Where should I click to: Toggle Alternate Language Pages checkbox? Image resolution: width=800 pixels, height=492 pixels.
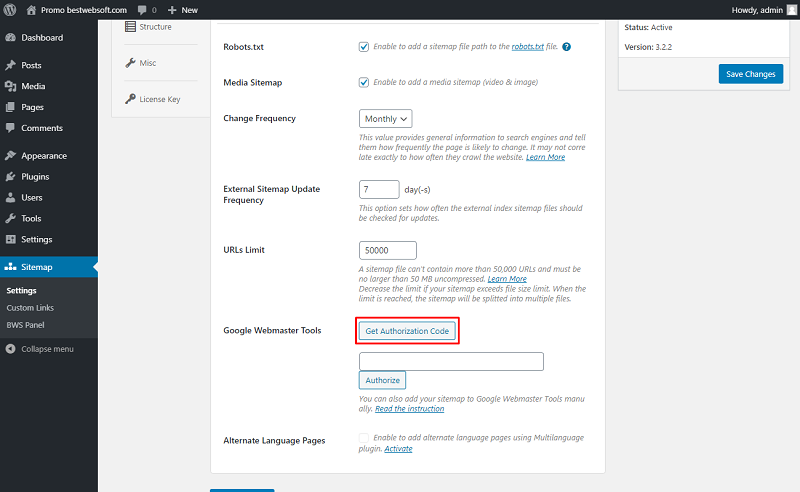click(364, 438)
